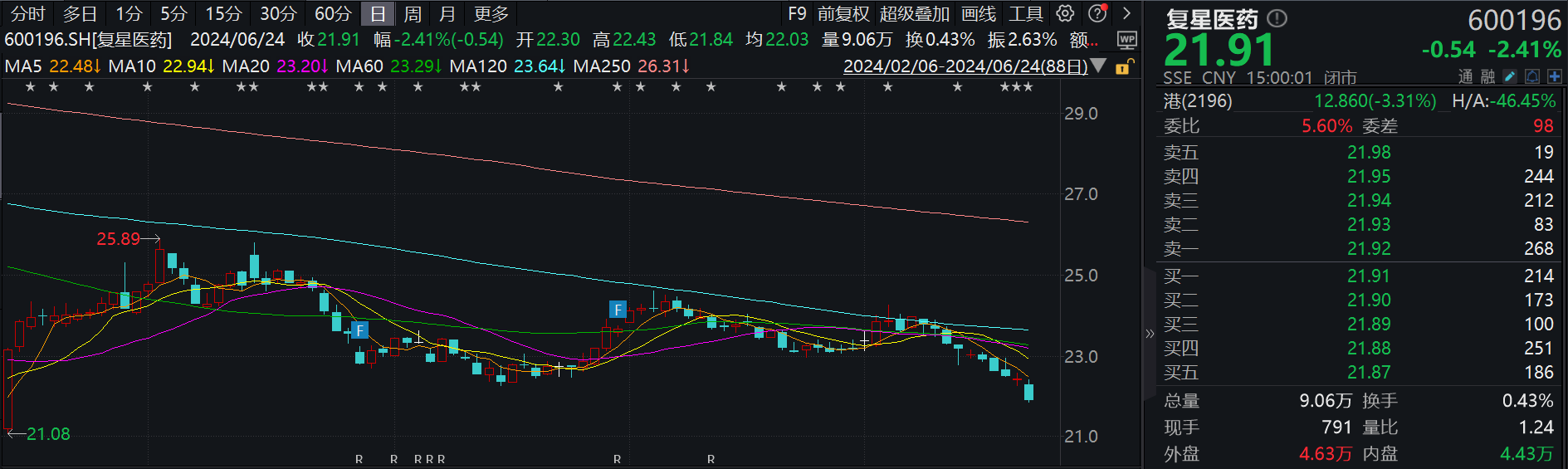The width and height of the screenshot is (1568, 469).
Task: Click the 内盘 4.43万 value
Action: tap(1526, 454)
